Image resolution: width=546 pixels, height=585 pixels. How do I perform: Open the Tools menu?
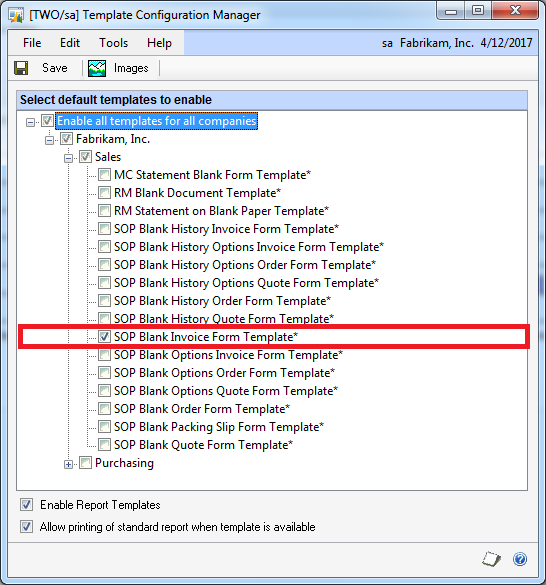point(113,43)
